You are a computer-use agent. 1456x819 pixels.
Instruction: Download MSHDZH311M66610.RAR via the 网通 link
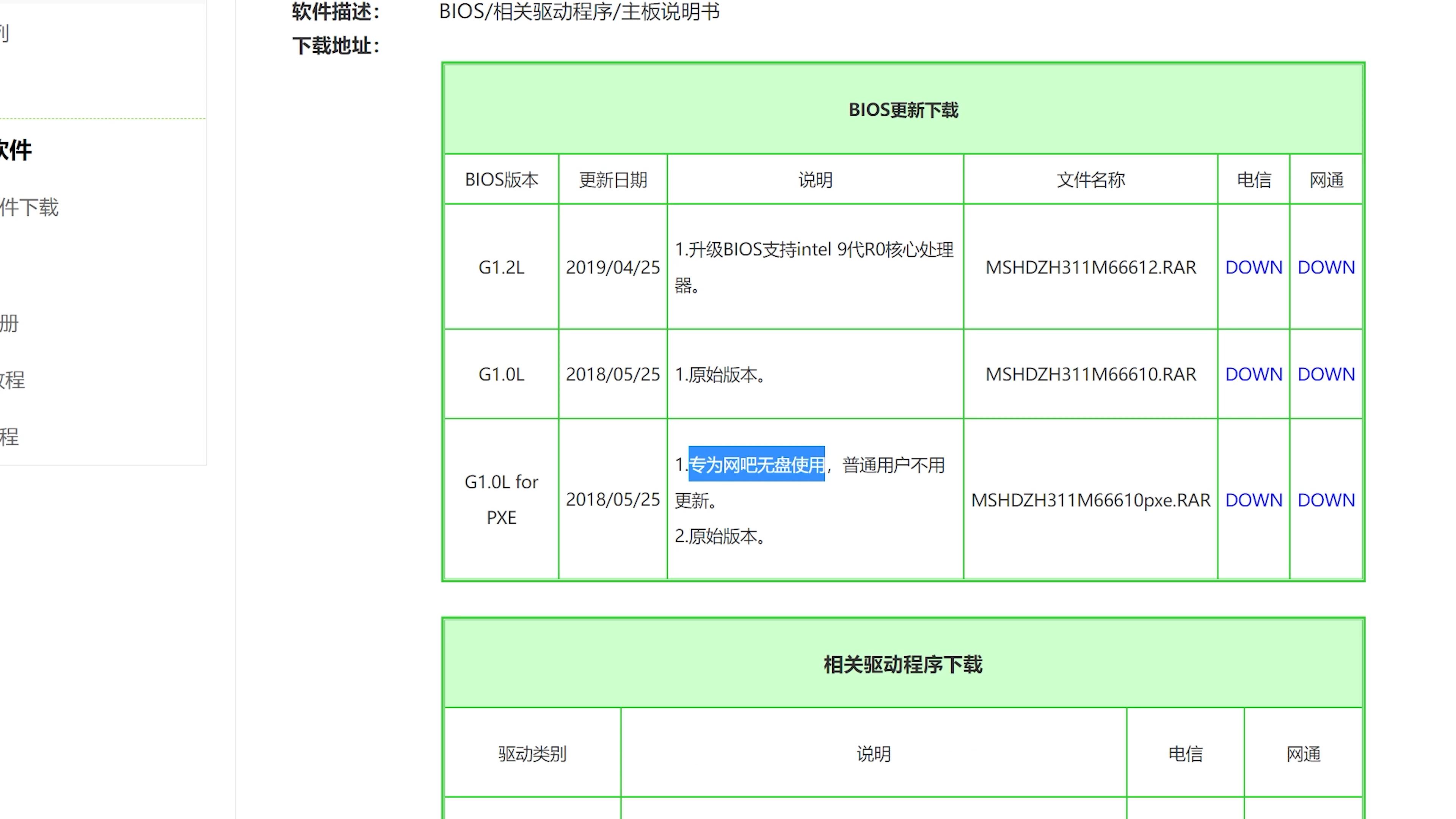[1326, 373]
